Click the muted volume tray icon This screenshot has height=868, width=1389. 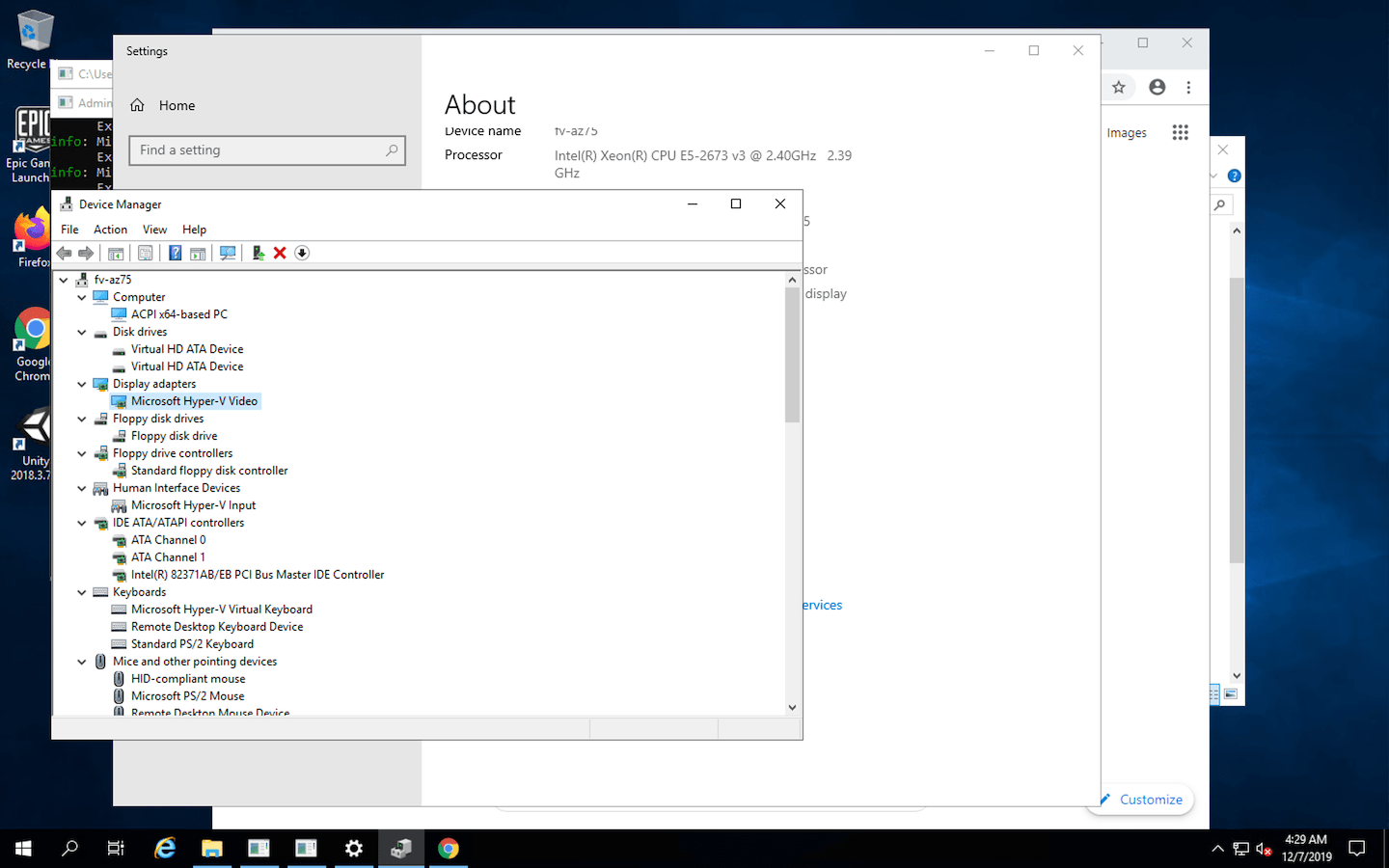(1264, 849)
